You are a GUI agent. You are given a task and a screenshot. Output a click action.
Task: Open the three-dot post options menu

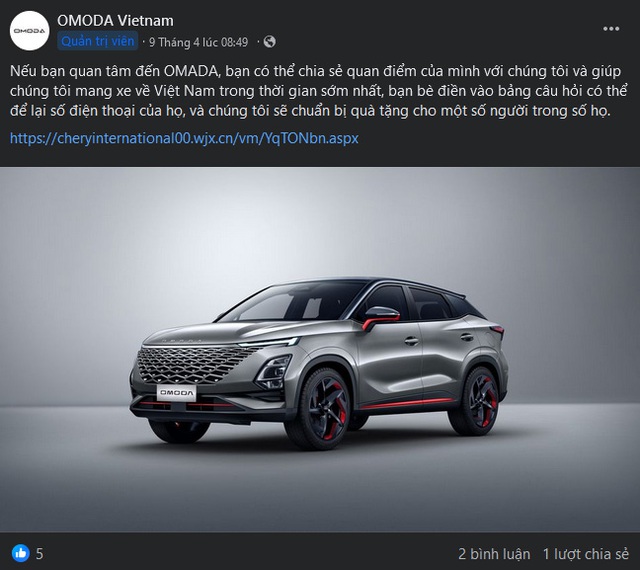611,29
